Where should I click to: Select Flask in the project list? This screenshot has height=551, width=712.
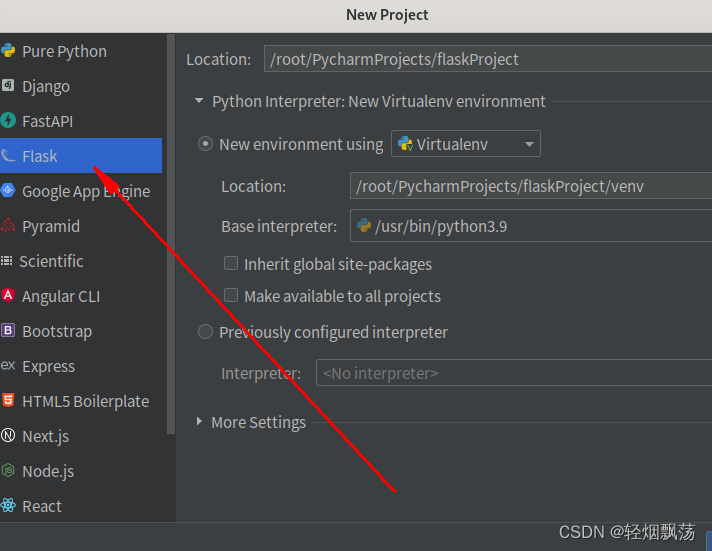point(81,156)
